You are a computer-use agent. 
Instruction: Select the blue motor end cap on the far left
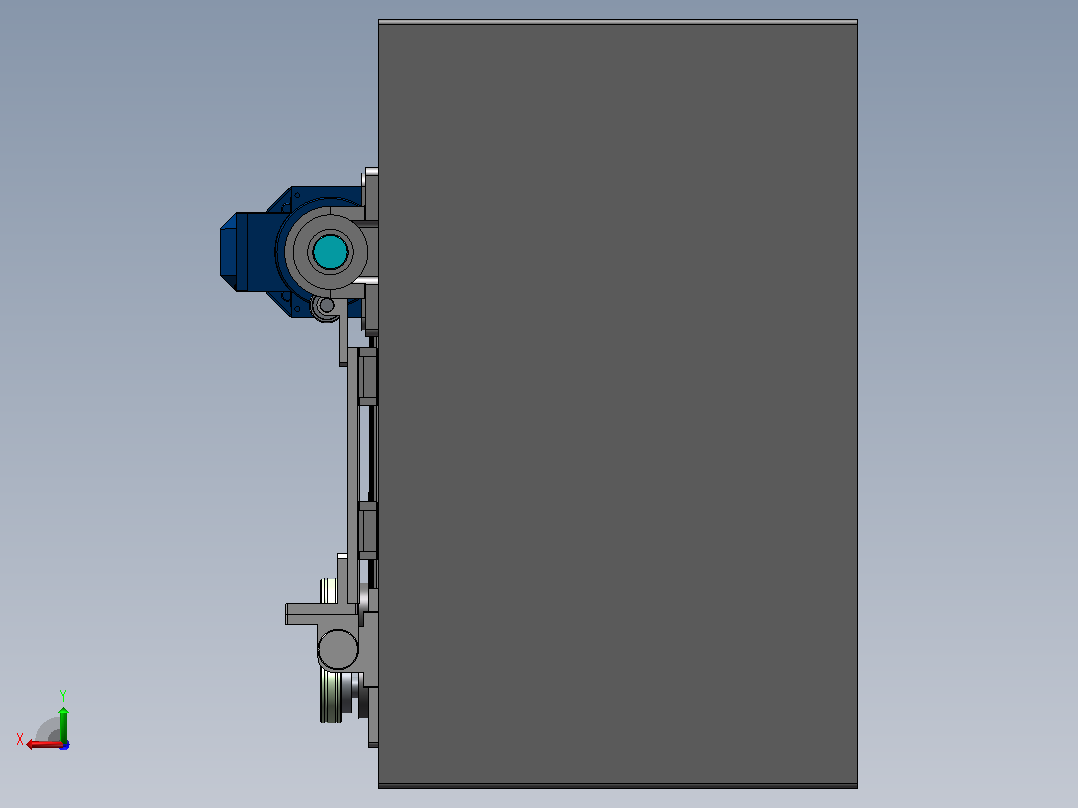coord(228,252)
